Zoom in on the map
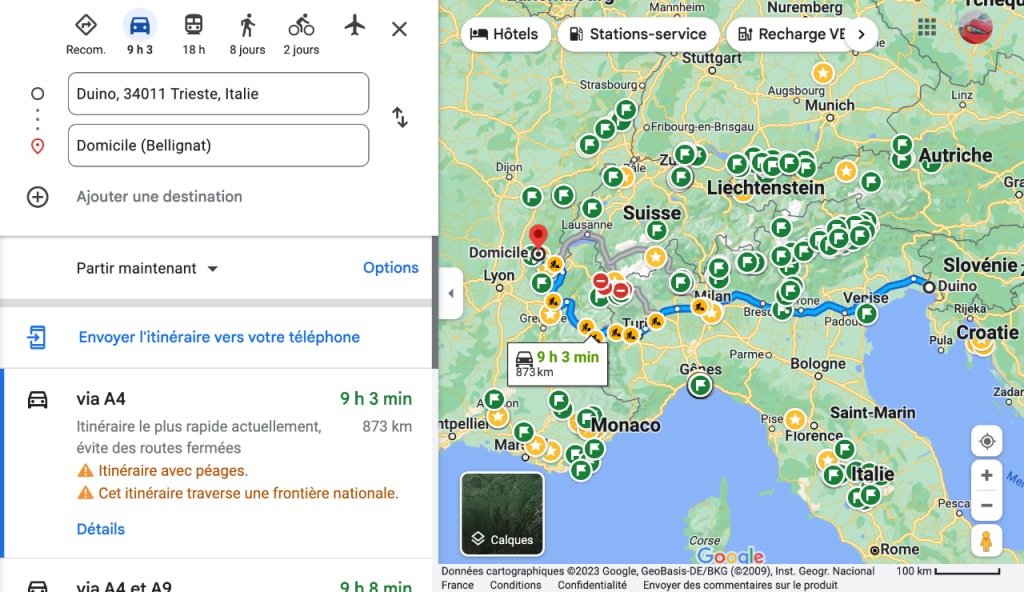The width and height of the screenshot is (1024, 592). (x=987, y=475)
